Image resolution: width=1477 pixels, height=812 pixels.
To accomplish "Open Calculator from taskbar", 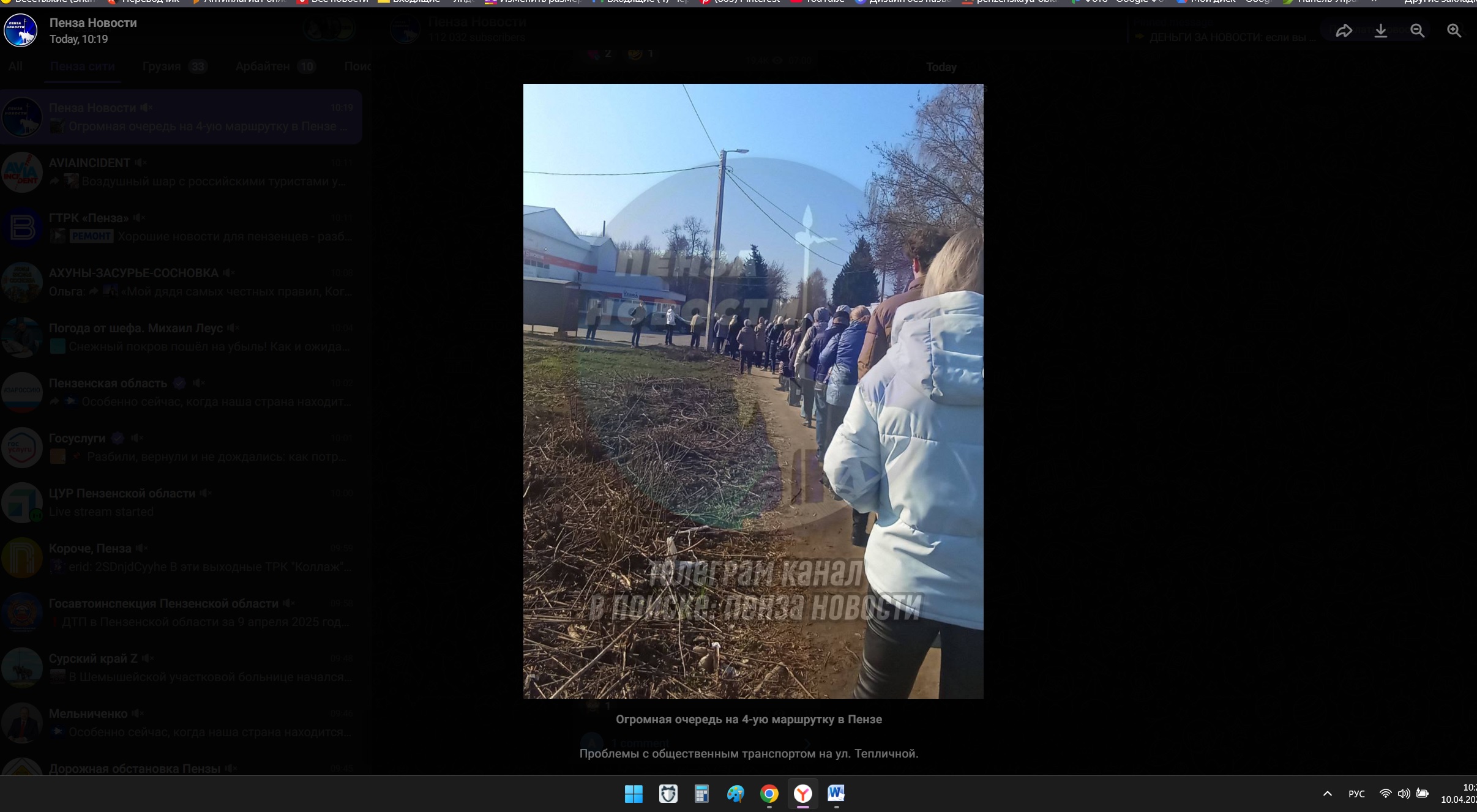I will pos(701,794).
